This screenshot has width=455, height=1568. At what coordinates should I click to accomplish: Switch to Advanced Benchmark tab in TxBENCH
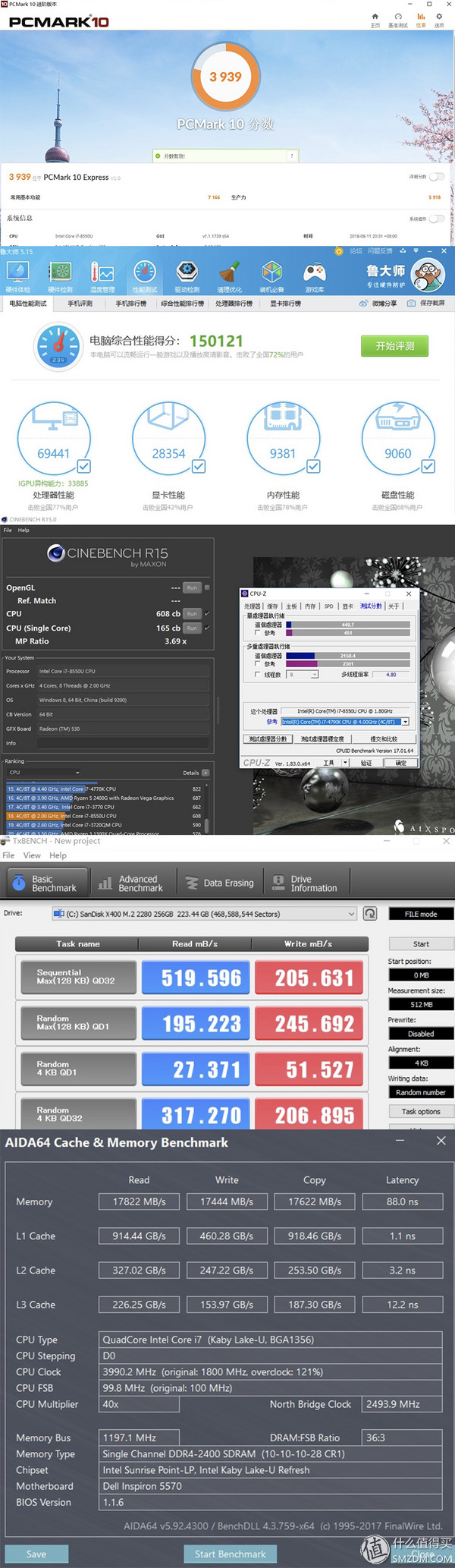tap(131, 883)
